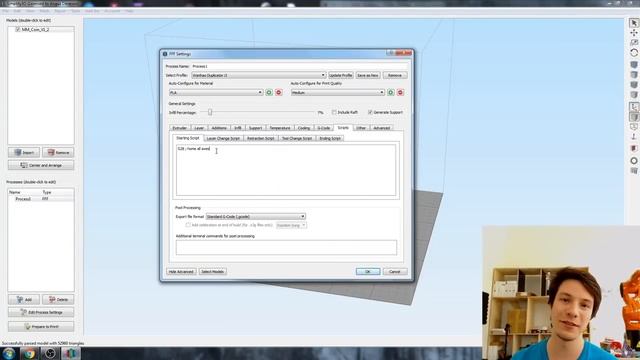Image resolution: width=640 pixels, height=360 pixels.
Task: Click the Prepare to Print button
Action: 41,327
